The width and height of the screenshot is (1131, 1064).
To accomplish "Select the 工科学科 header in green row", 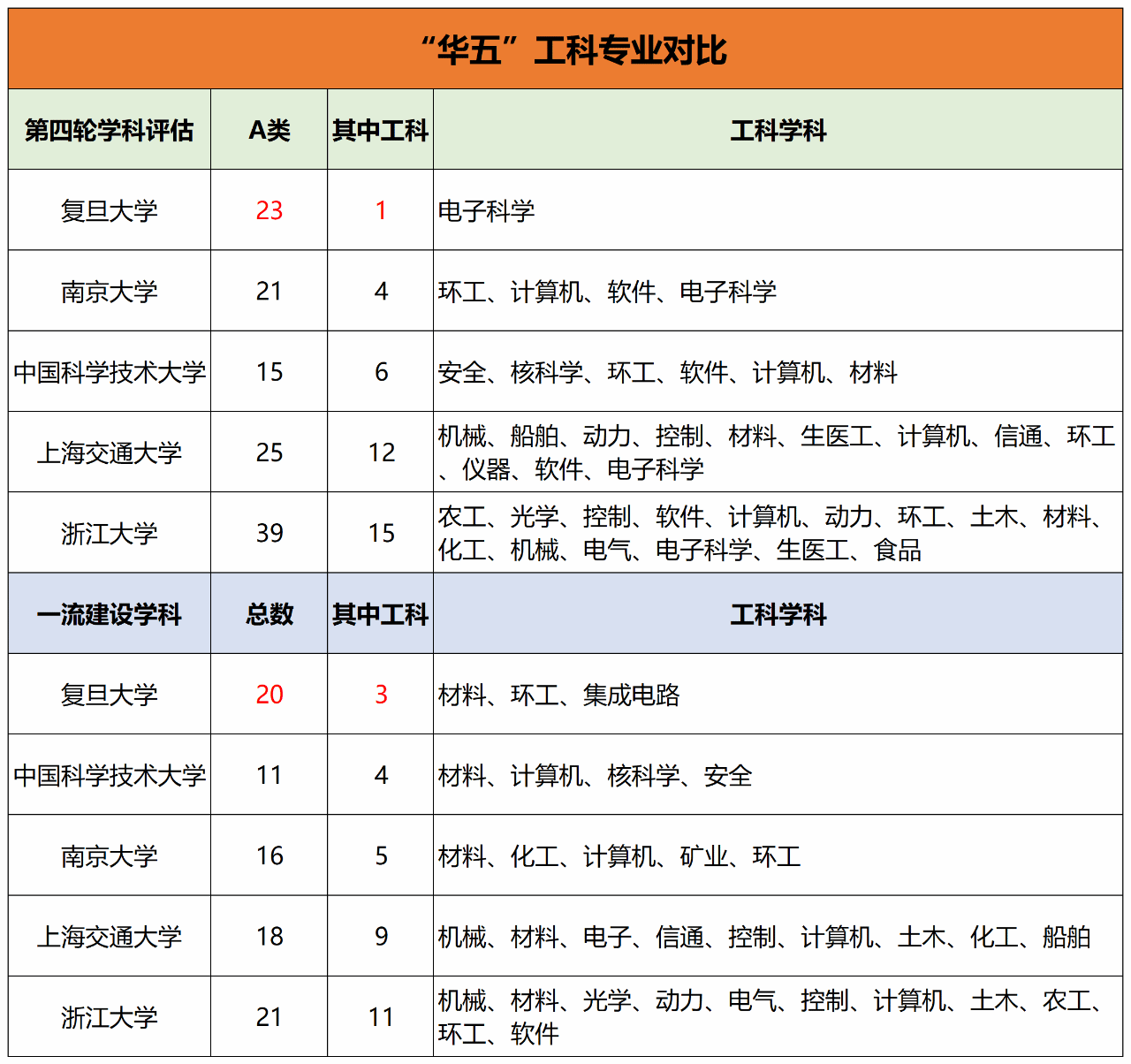I will pos(778,131).
